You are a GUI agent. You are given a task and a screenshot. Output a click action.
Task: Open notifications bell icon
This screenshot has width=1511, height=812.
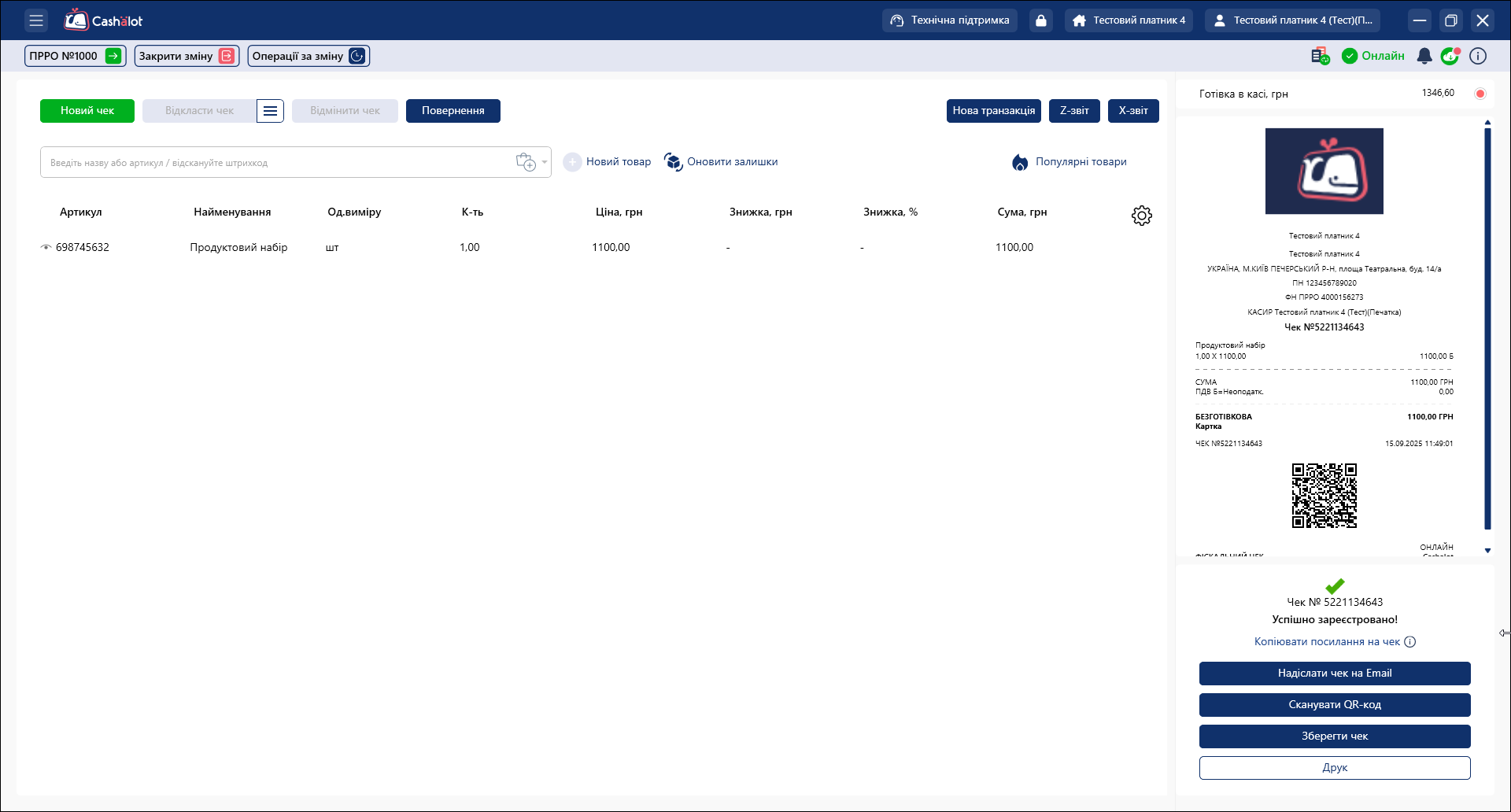(1424, 56)
